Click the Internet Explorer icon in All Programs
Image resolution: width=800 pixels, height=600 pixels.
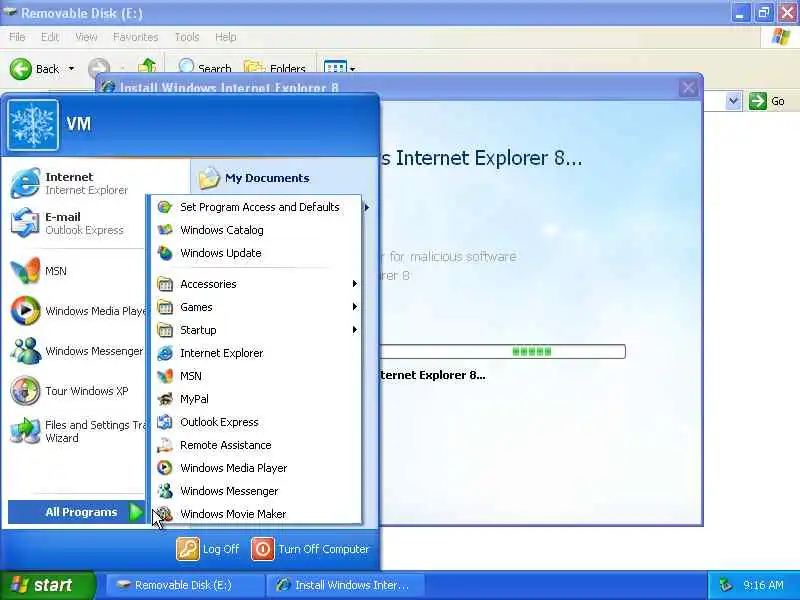[x=165, y=353]
